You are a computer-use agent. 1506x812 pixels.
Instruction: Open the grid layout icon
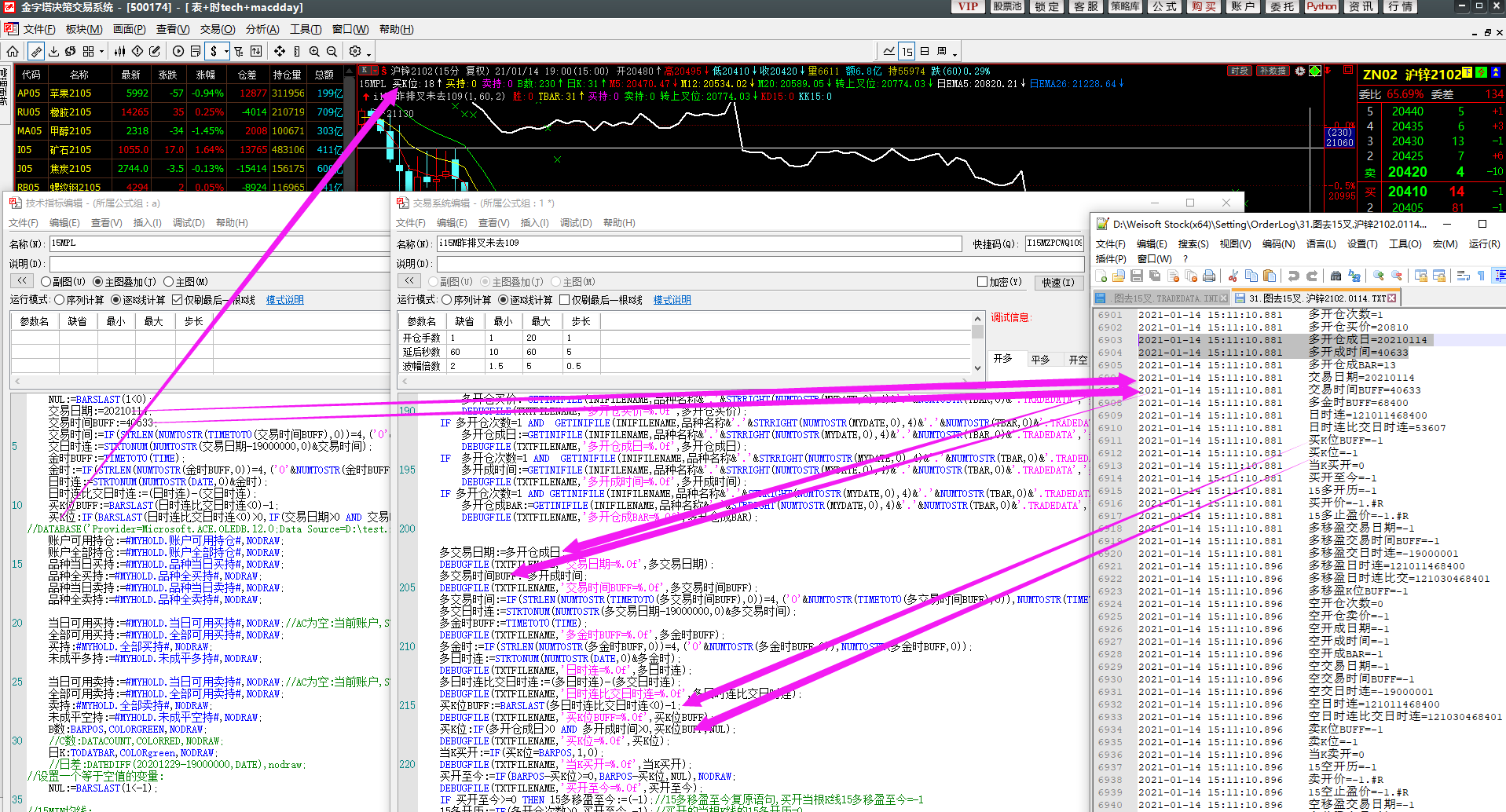tap(88, 51)
